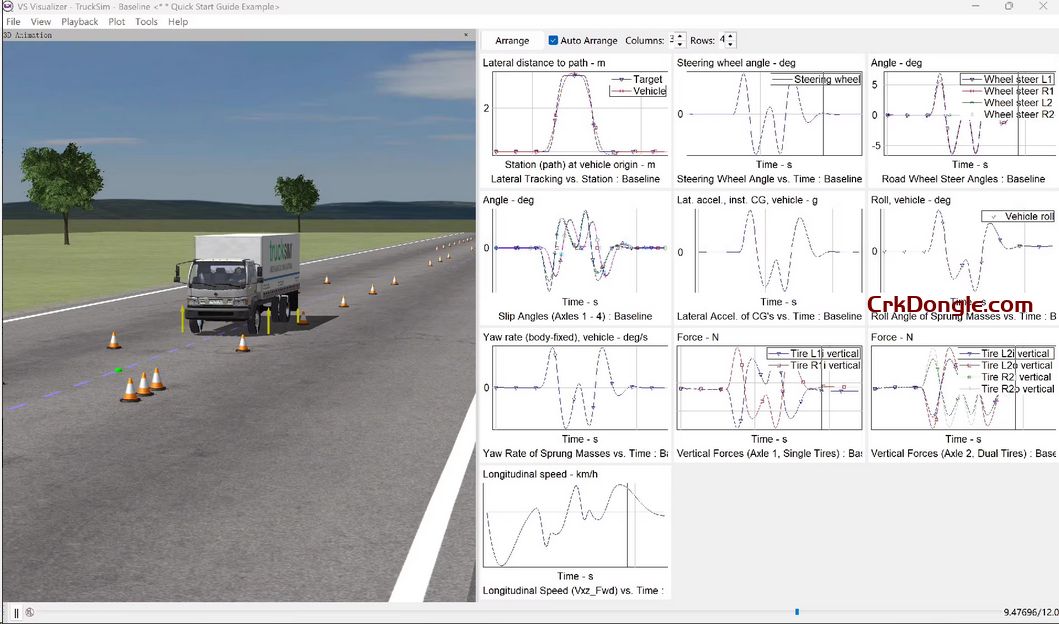Increase Columns using the up stepper arrow
The width and height of the screenshot is (1059, 624).
(680, 36)
